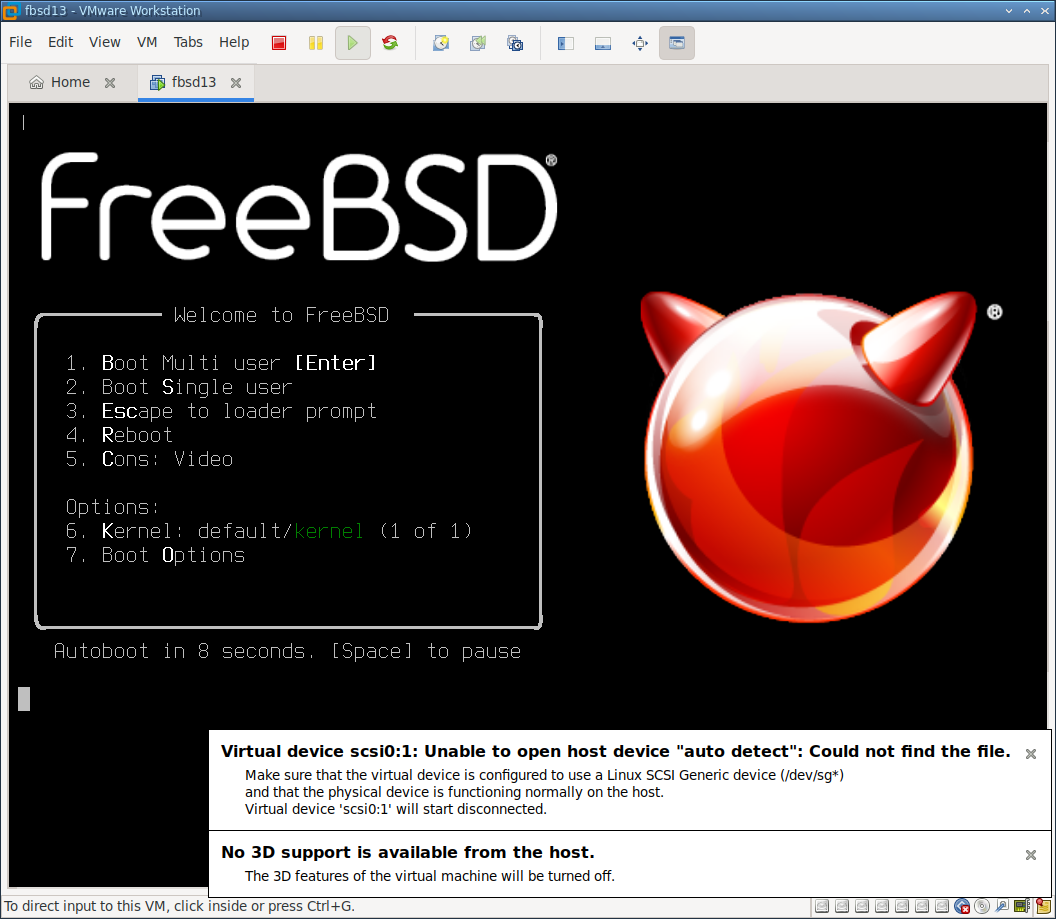Close the fbsd13 tab
The height and width of the screenshot is (919, 1056).
236,83
